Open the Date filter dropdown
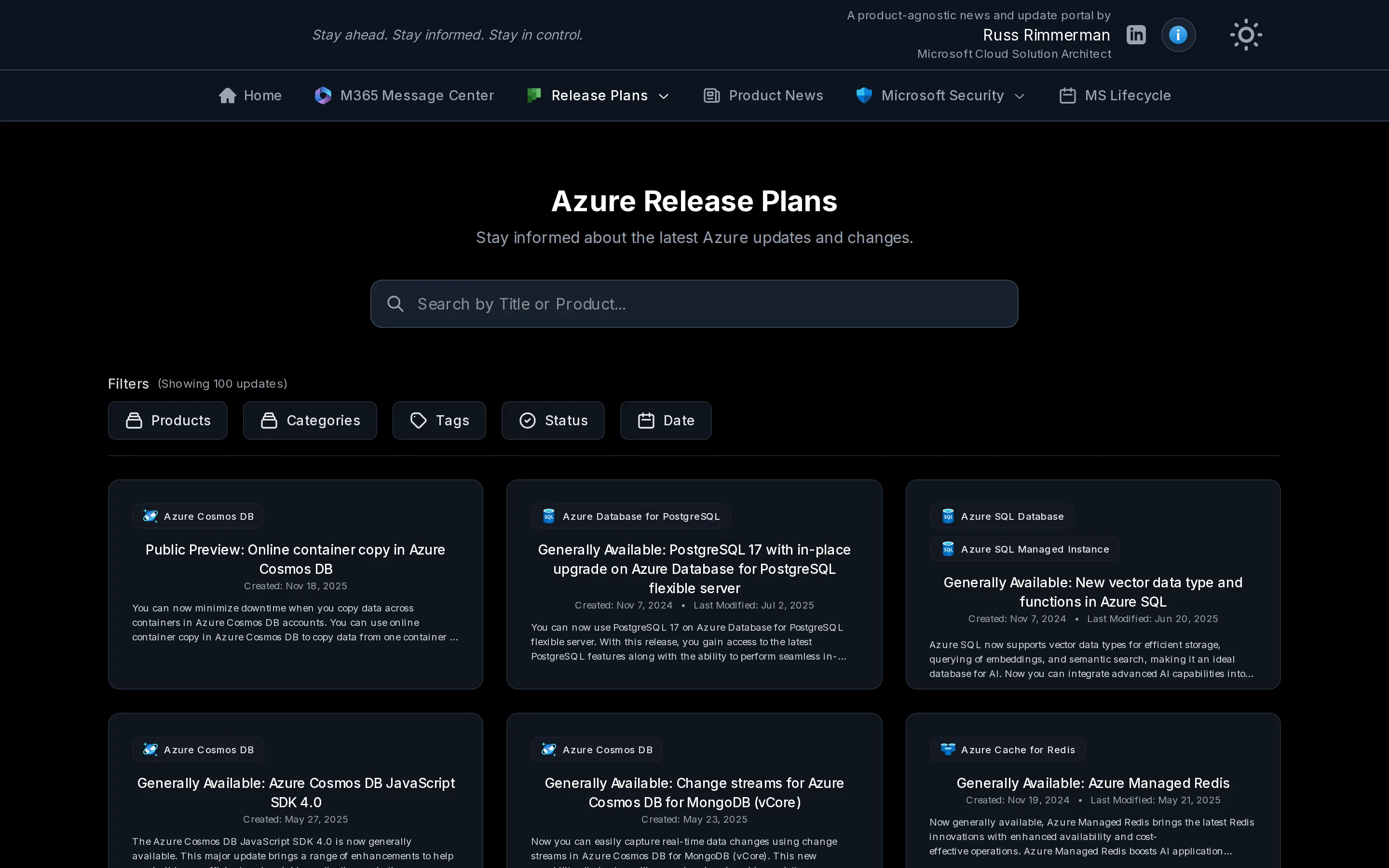Screen dimensions: 1389x868 point(666,420)
